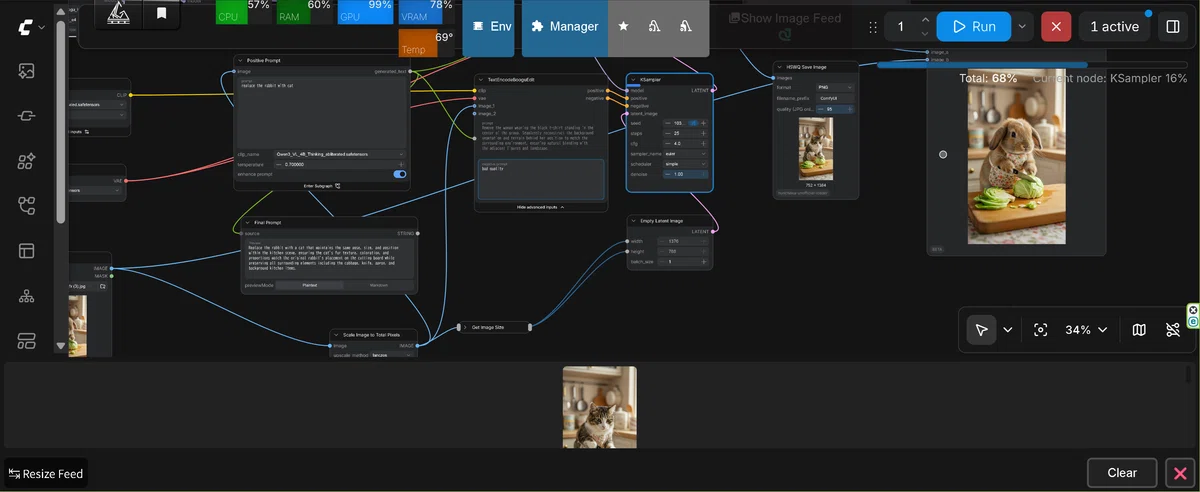Toggle the enhance prompt switch
The width and height of the screenshot is (1200, 492).
[400, 174]
